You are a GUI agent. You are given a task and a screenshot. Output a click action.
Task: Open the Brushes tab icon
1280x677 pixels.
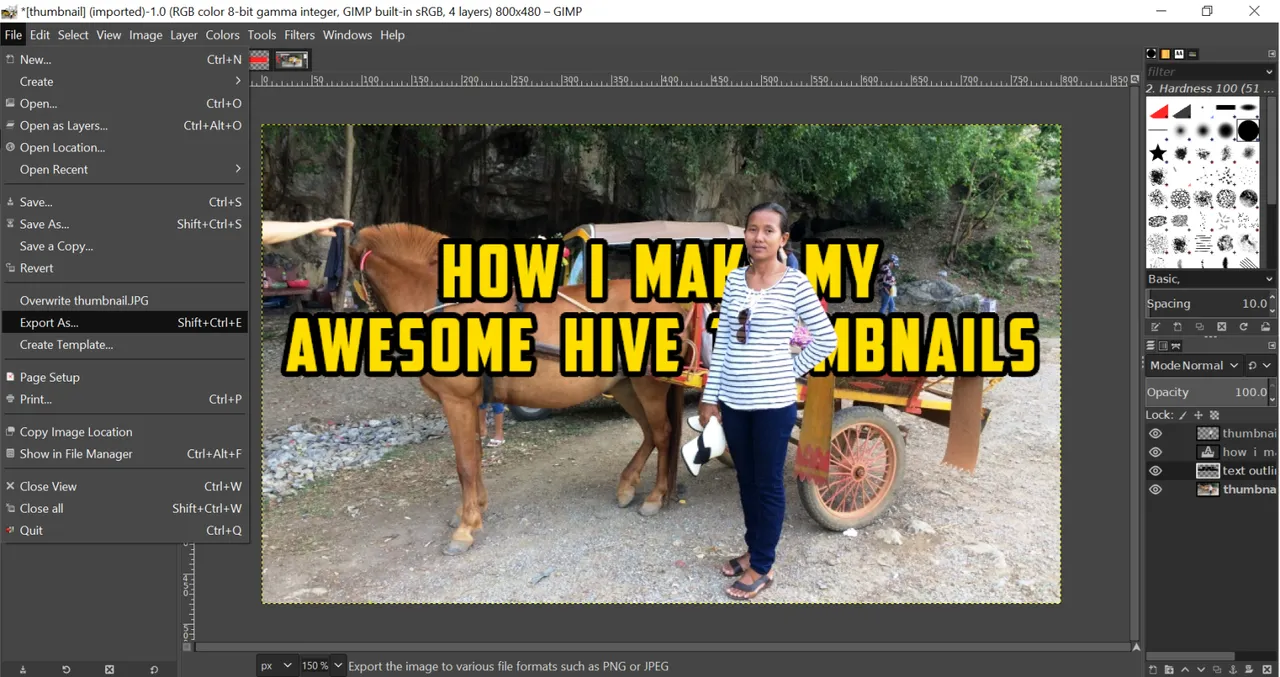1151,54
